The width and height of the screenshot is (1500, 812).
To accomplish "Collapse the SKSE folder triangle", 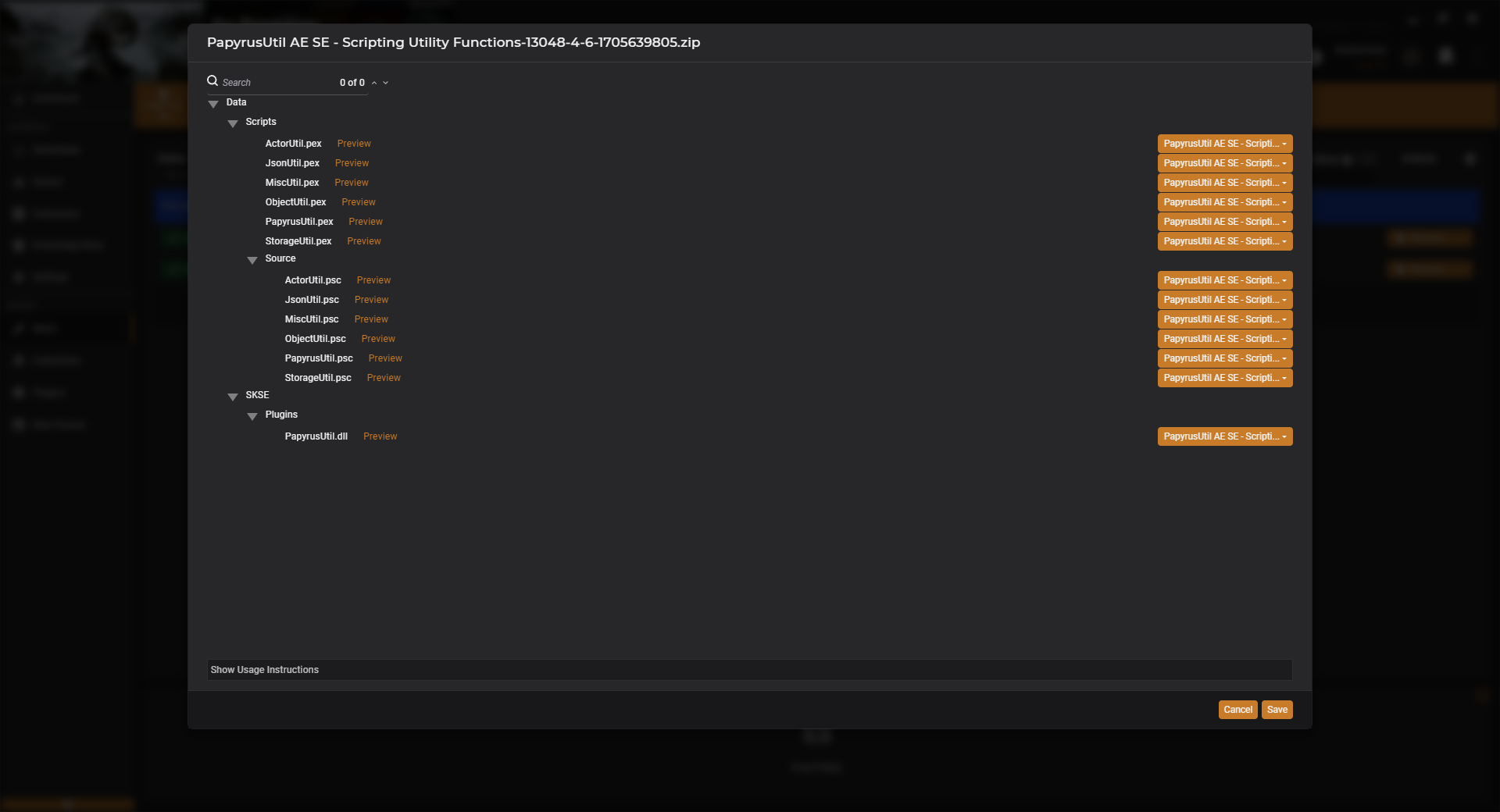I will point(233,397).
